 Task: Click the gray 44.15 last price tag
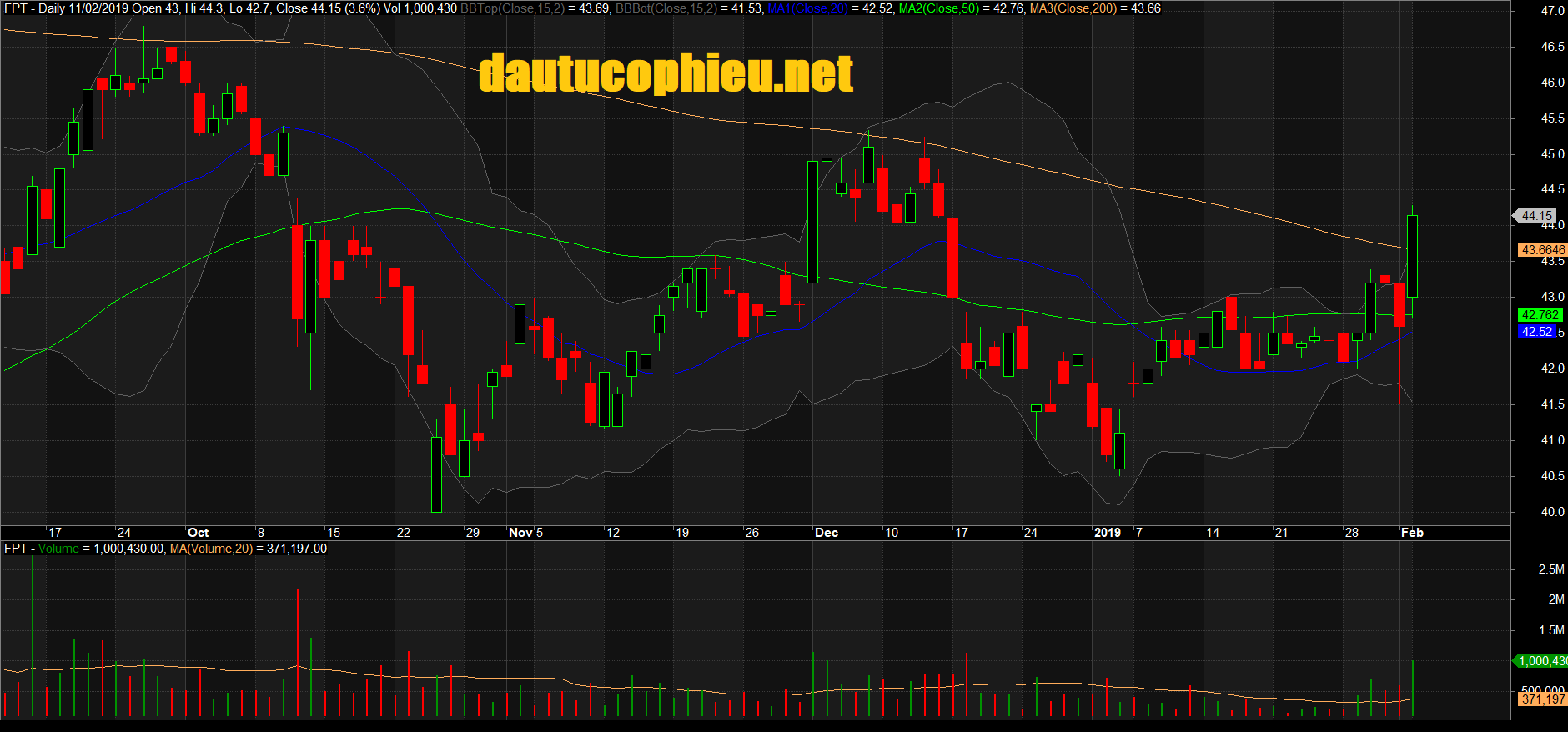point(1535,216)
